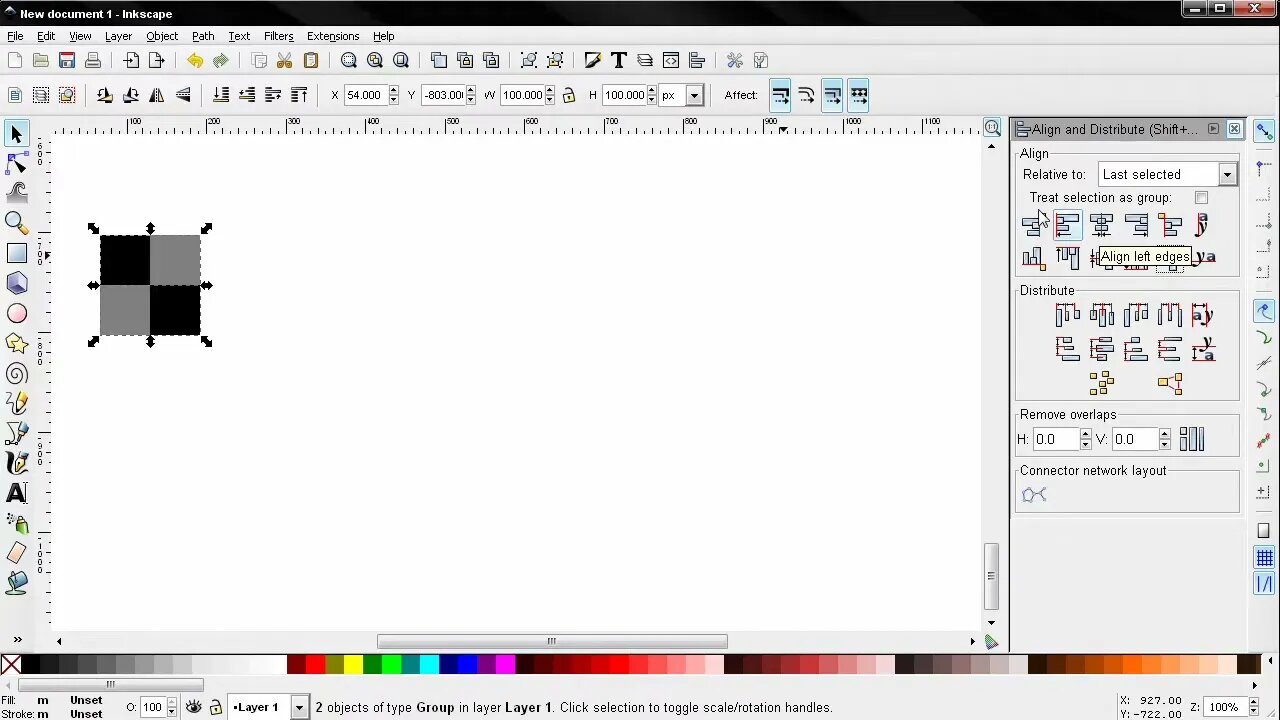
Task: Select the Rectangle tool
Action: [16, 254]
